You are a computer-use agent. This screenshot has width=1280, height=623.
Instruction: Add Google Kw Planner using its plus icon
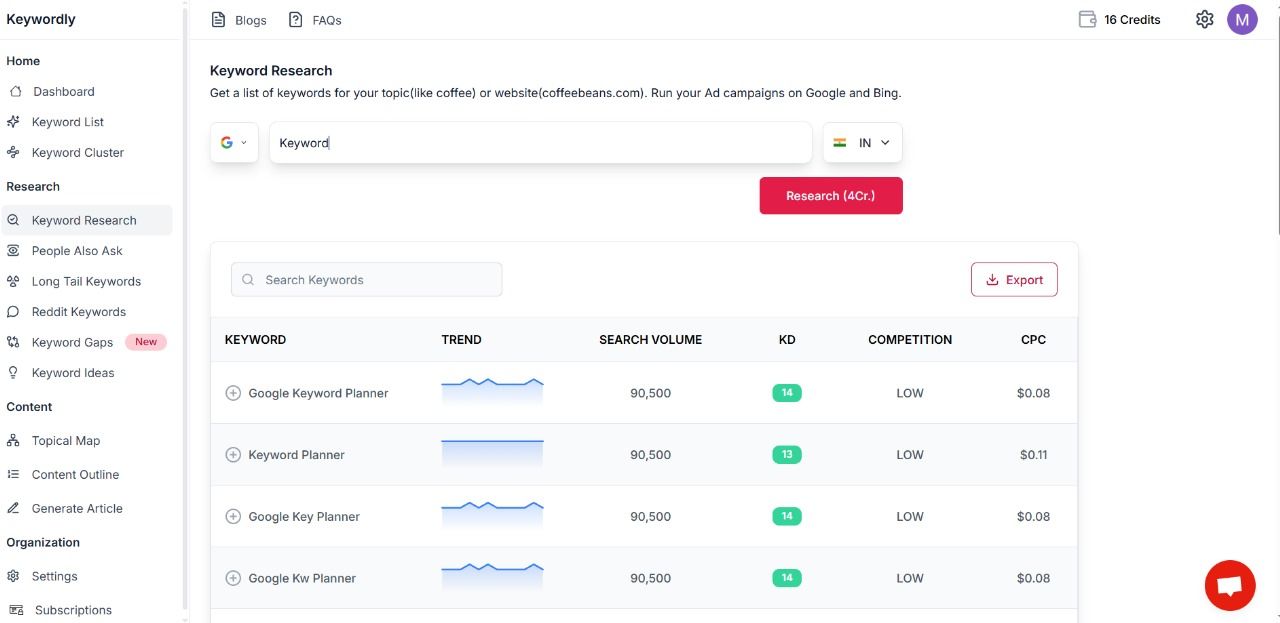(x=233, y=578)
